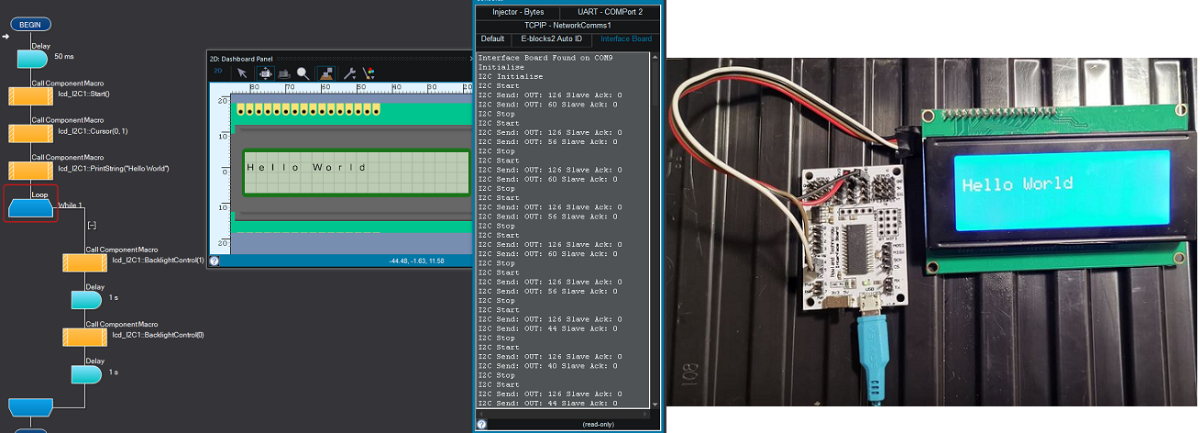Click the LCD display in Dashboard Panel
Screen dimensions: 1200x433
(x=355, y=173)
